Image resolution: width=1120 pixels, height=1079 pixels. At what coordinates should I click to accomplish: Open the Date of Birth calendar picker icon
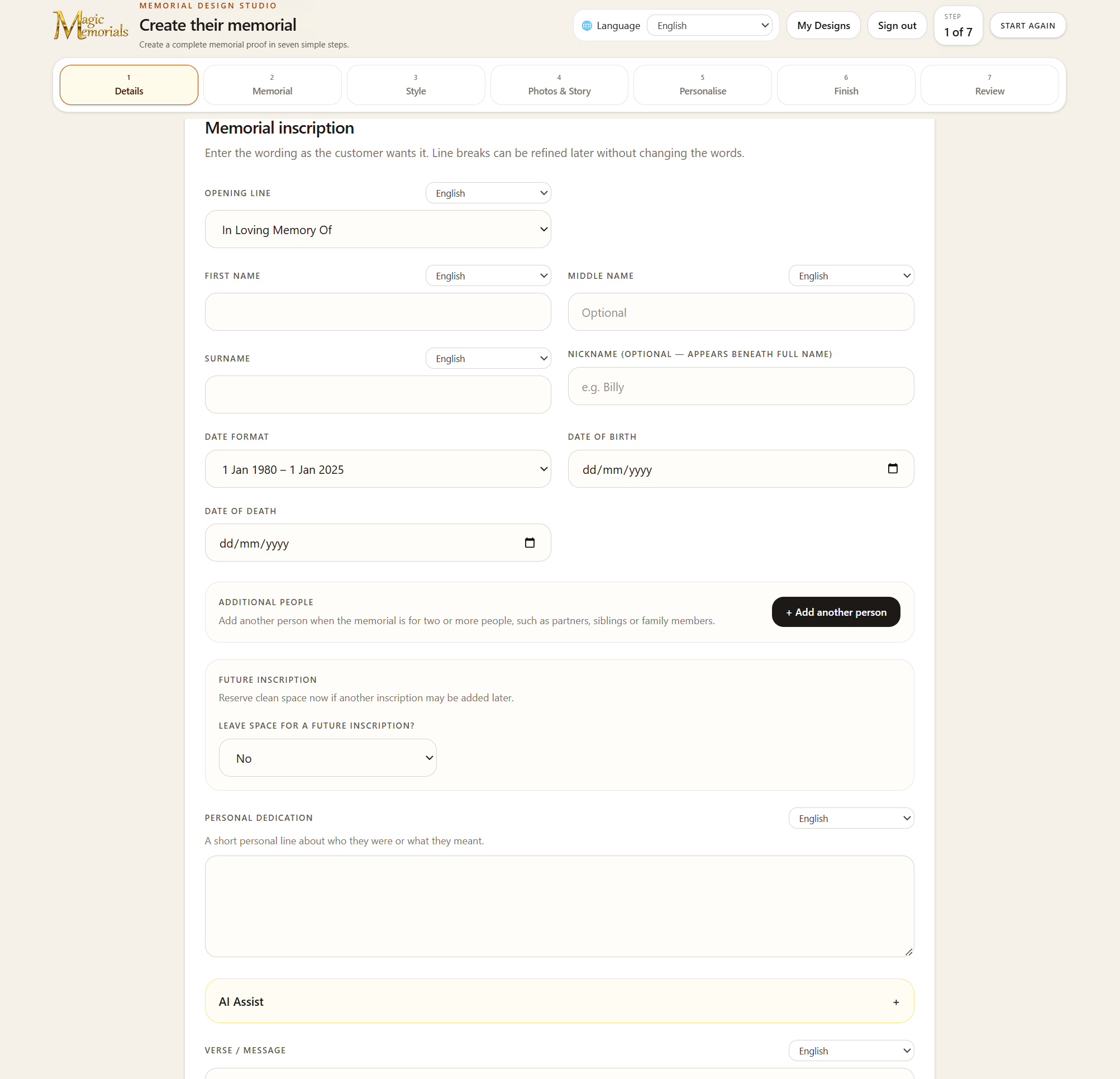[x=893, y=469]
